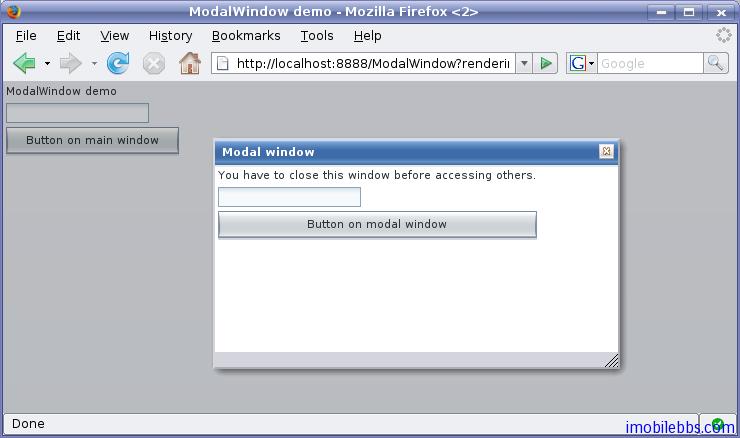Click the 'ModalWindow demo' page heading text
Image resolution: width=740 pixels, height=438 pixels.
(61, 91)
